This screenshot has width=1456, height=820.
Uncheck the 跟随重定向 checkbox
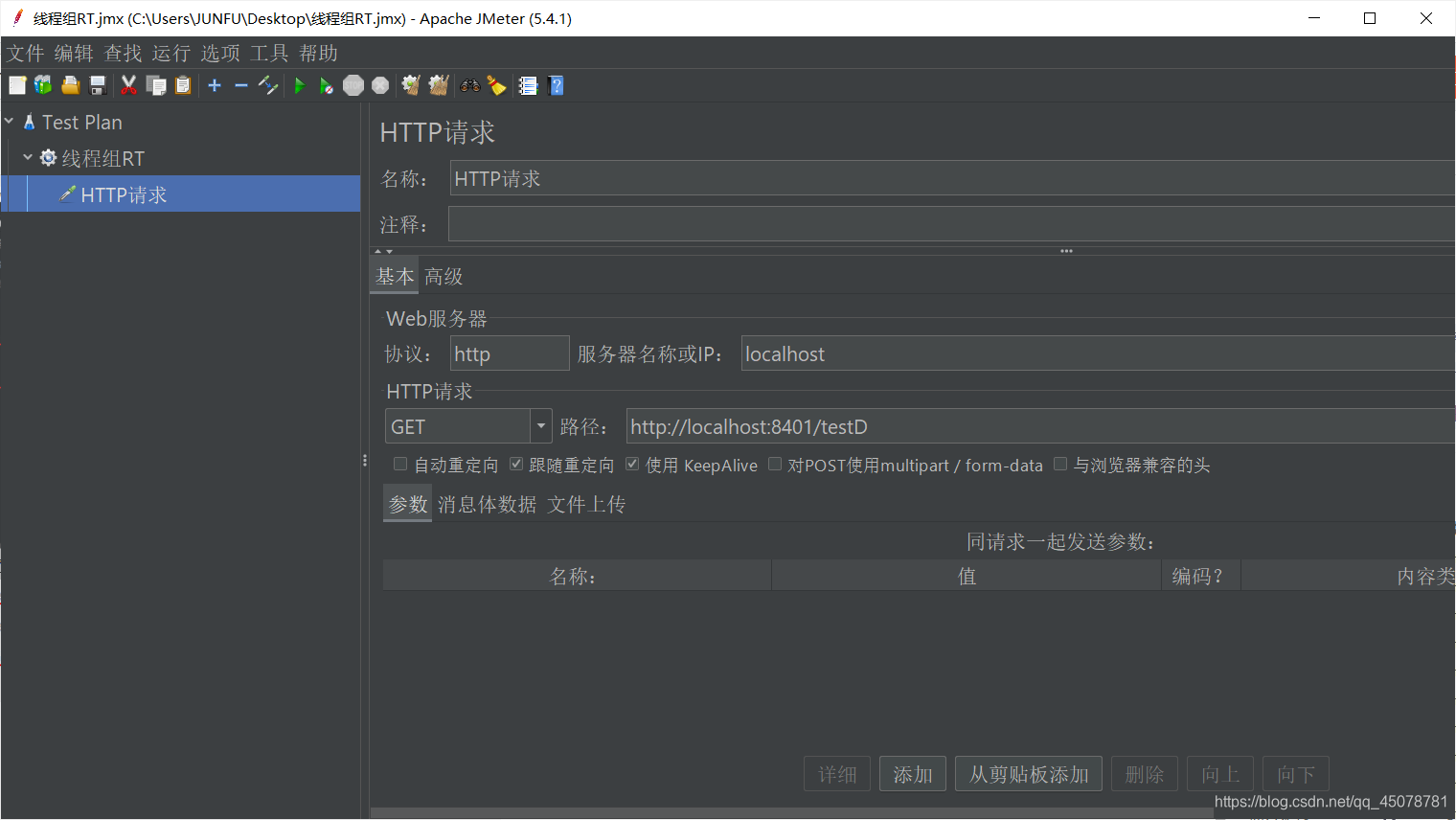click(516, 464)
